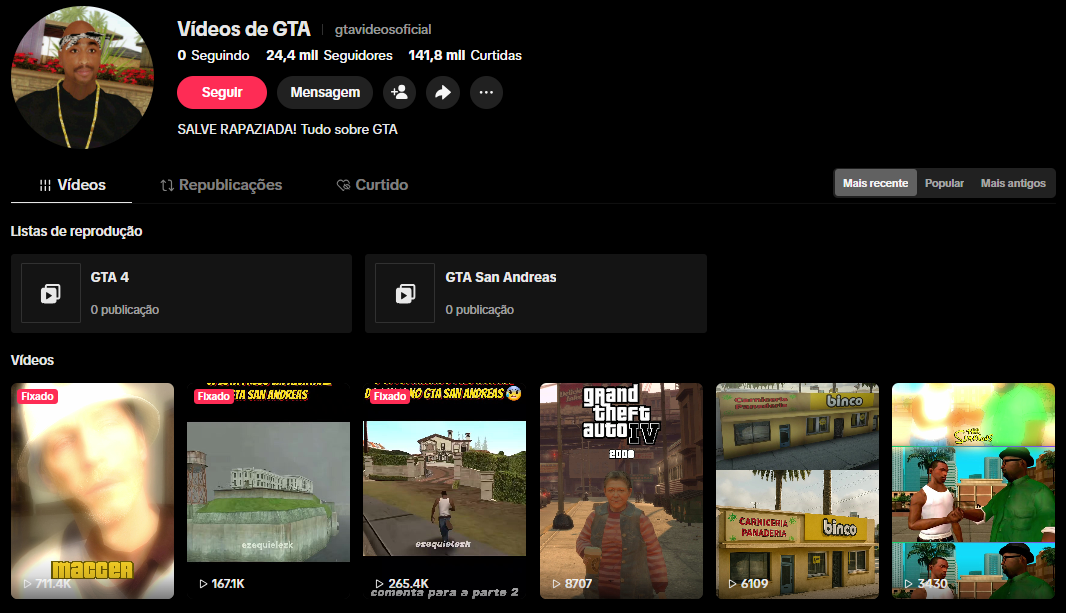Open the video with 3430 views

click(974, 491)
